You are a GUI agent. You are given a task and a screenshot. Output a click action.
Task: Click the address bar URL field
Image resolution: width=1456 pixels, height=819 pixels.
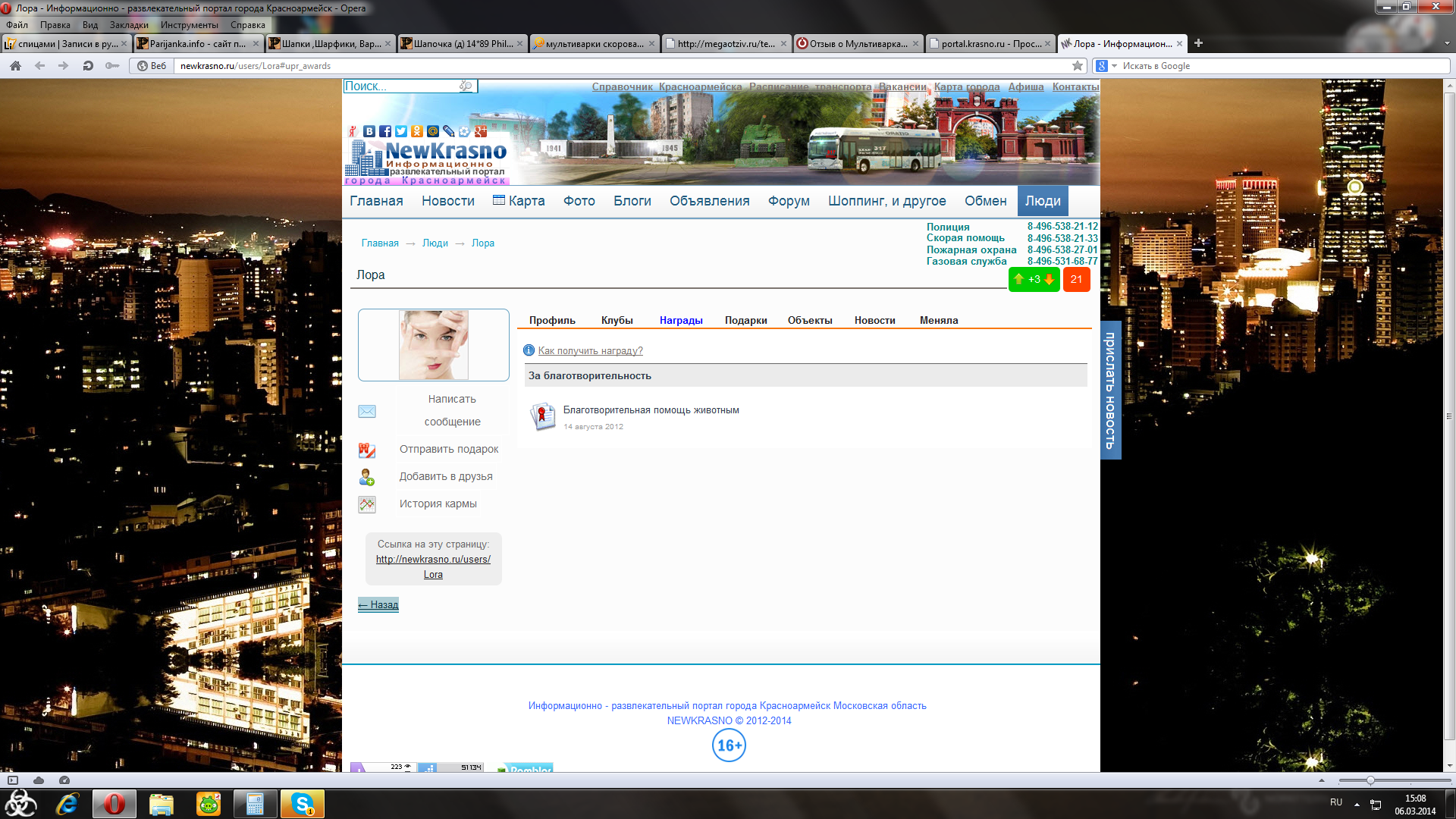[622, 66]
